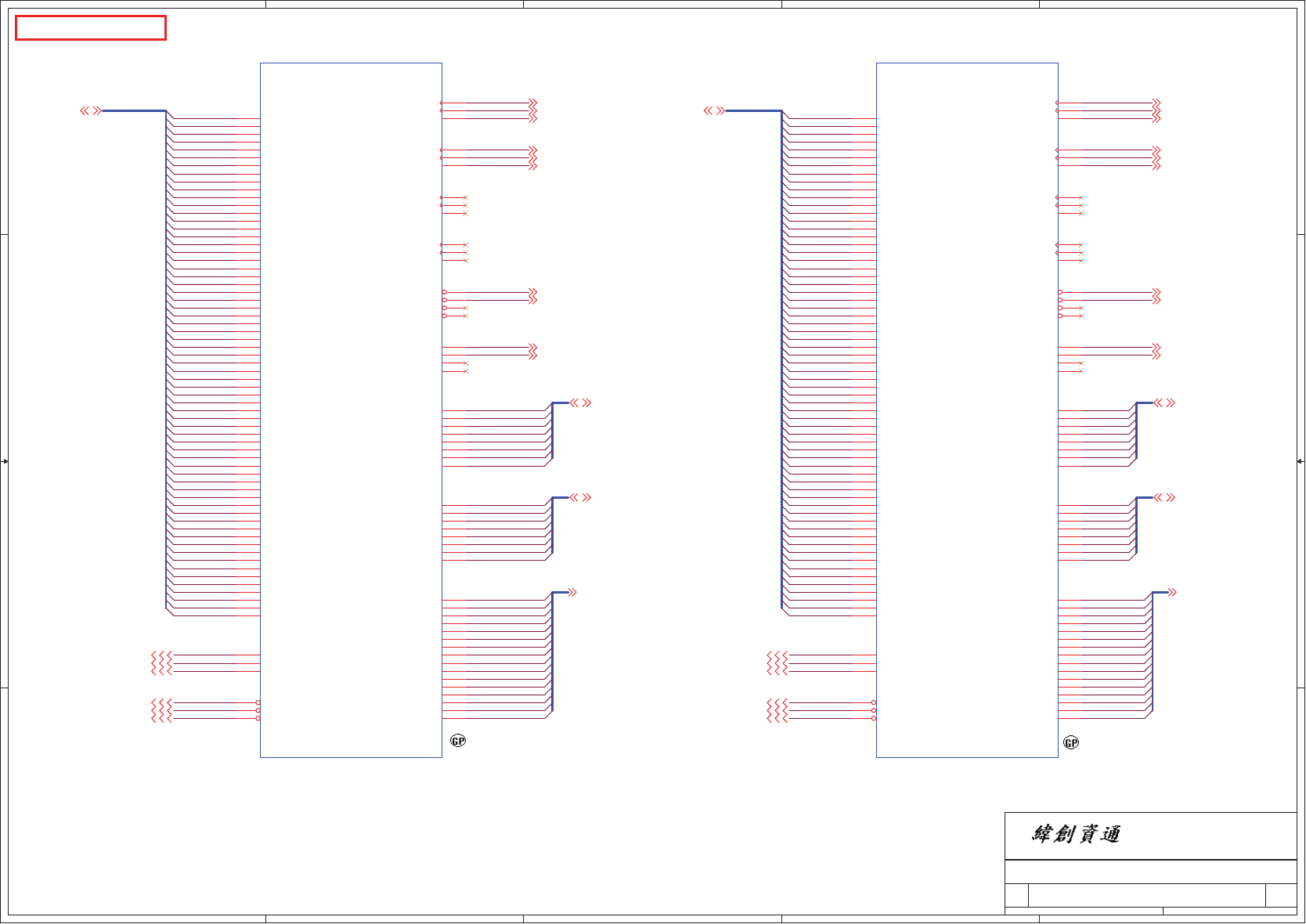Select the single-arrow output bus port of left block
Image resolution: width=1306 pixels, height=924 pixels.
click(572, 593)
